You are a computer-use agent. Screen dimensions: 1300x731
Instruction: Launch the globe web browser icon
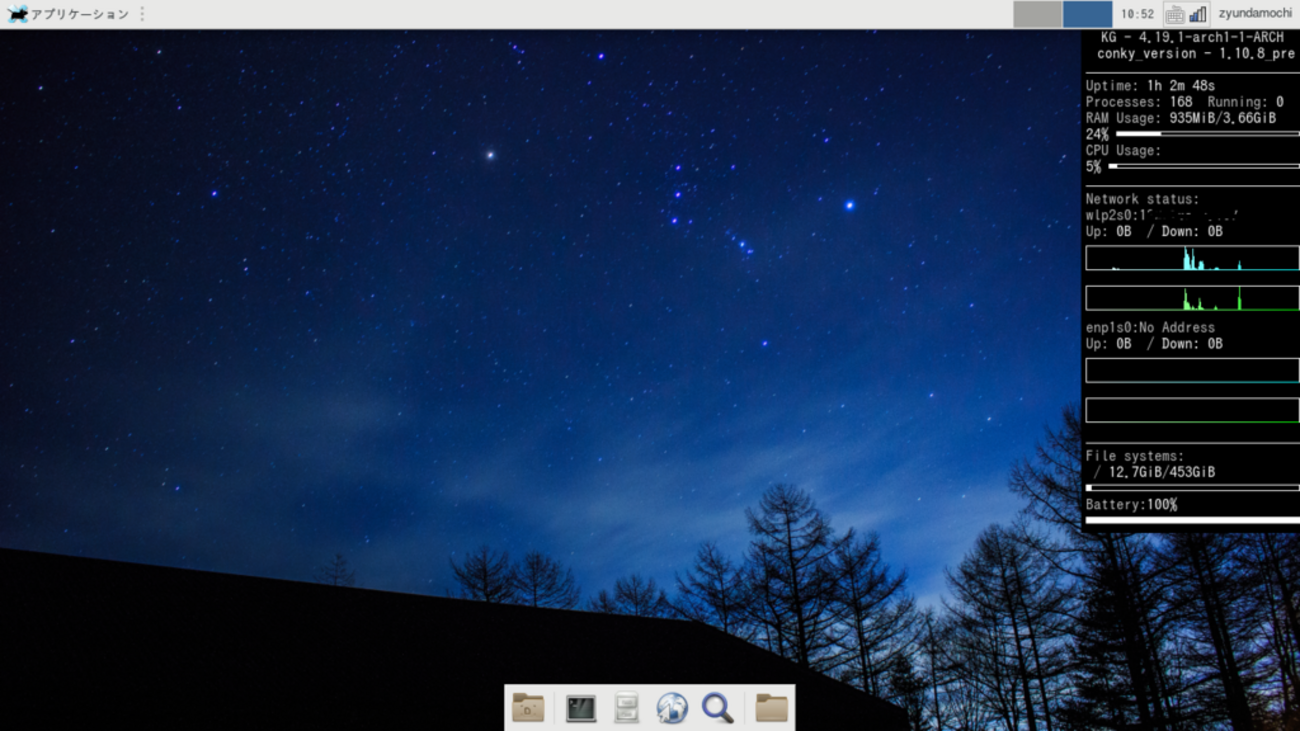click(x=672, y=708)
